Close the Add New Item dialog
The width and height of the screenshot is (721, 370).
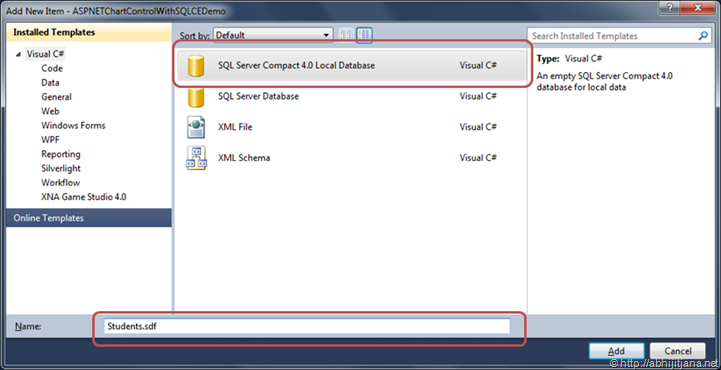point(699,7)
